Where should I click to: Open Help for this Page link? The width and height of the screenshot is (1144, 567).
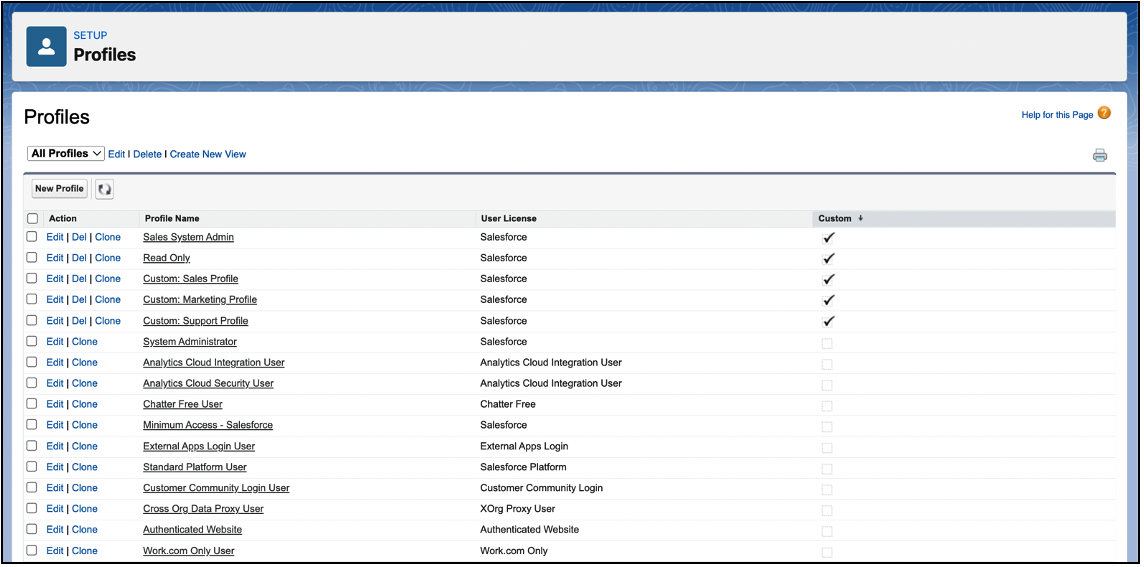[x=1057, y=115]
